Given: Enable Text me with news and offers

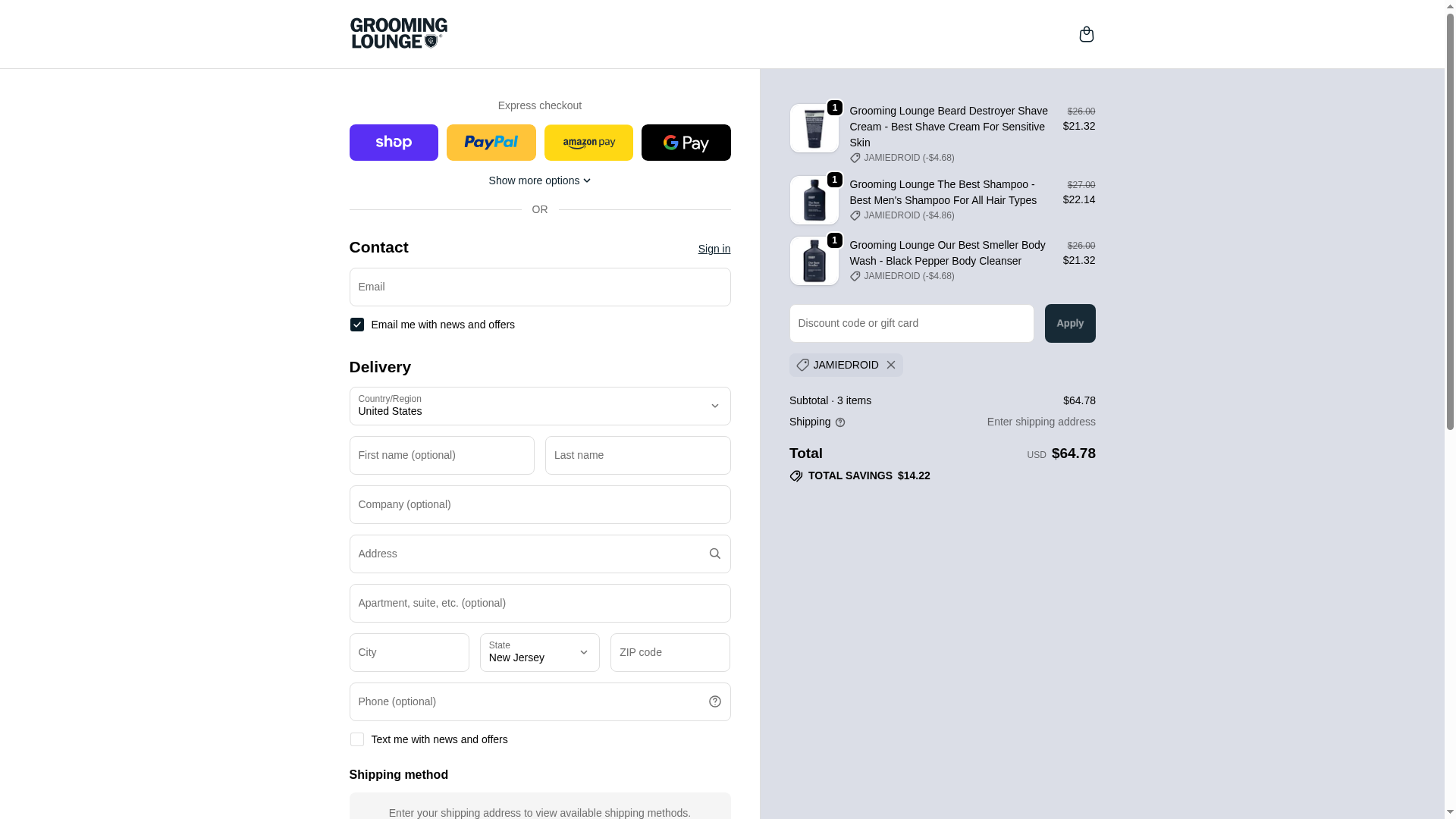Looking at the screenshot, I should click(357, 739).
